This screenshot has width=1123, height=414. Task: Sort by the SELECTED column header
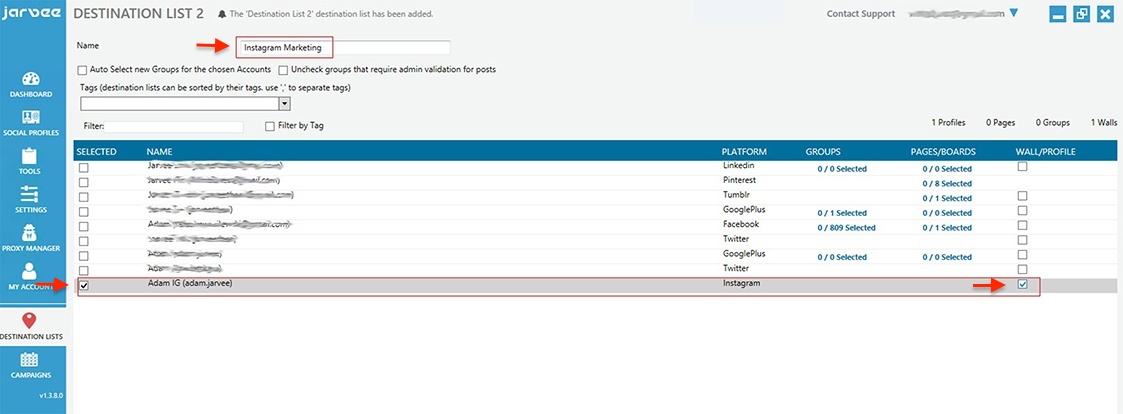pos(96,152)
